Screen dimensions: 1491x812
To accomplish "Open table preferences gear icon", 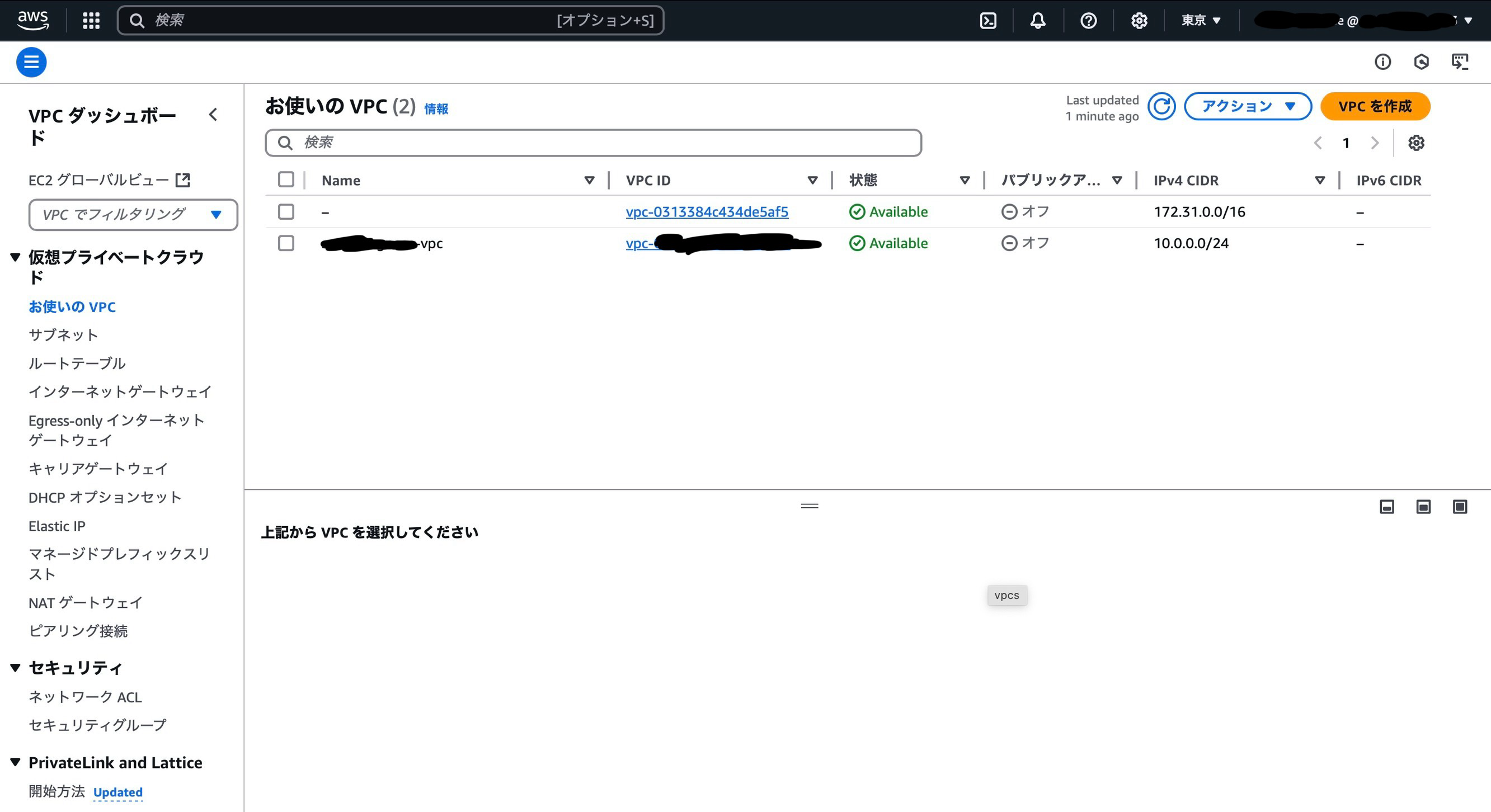I will pos(1416,143).
